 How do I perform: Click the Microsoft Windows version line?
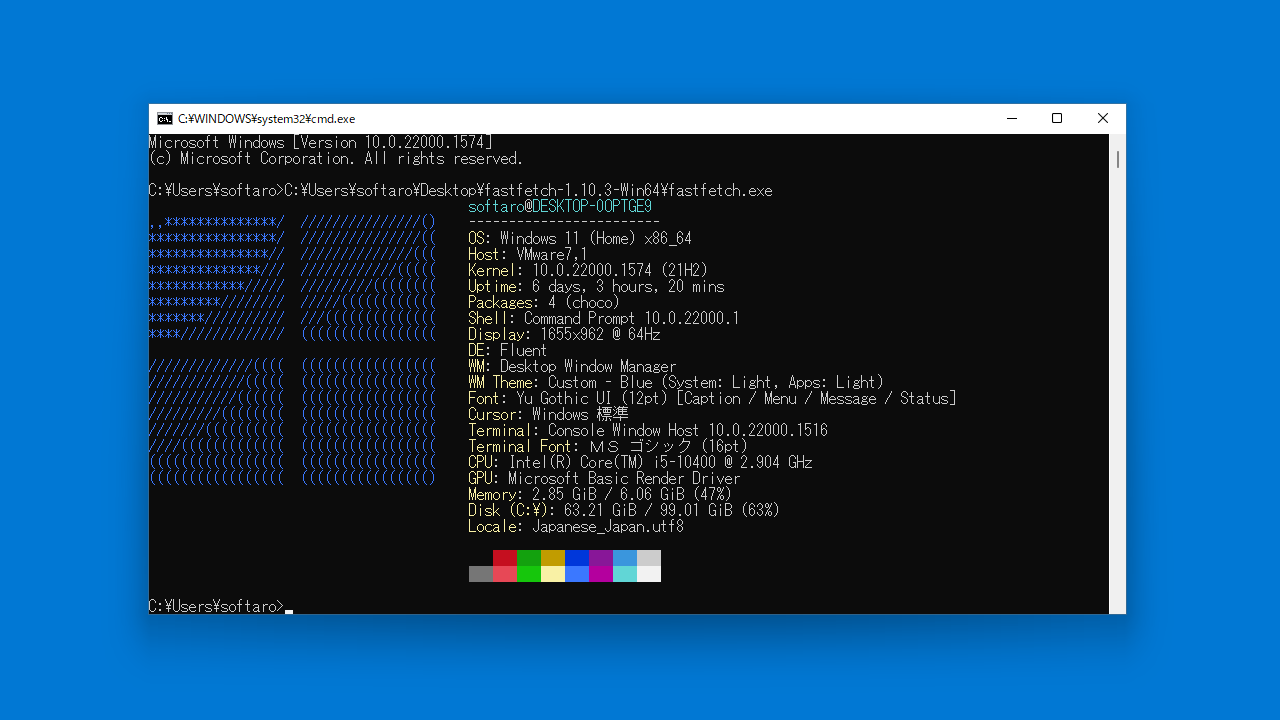coord(321,143)
